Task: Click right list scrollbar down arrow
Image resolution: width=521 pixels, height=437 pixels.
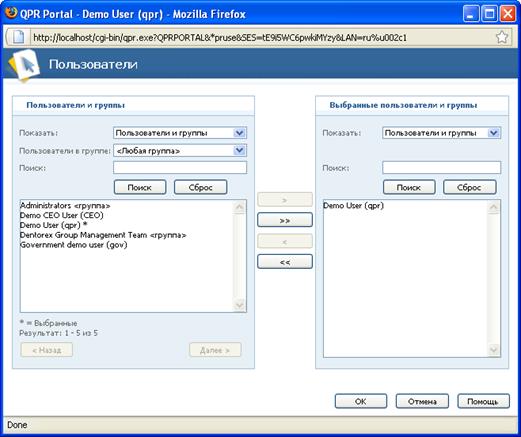Action: tap(494, 350)
